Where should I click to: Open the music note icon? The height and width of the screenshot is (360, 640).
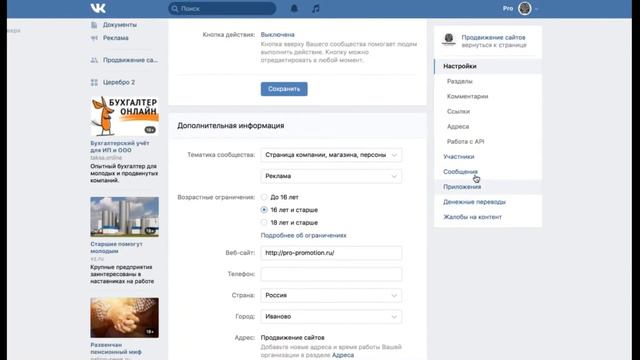tap(316, 8)
